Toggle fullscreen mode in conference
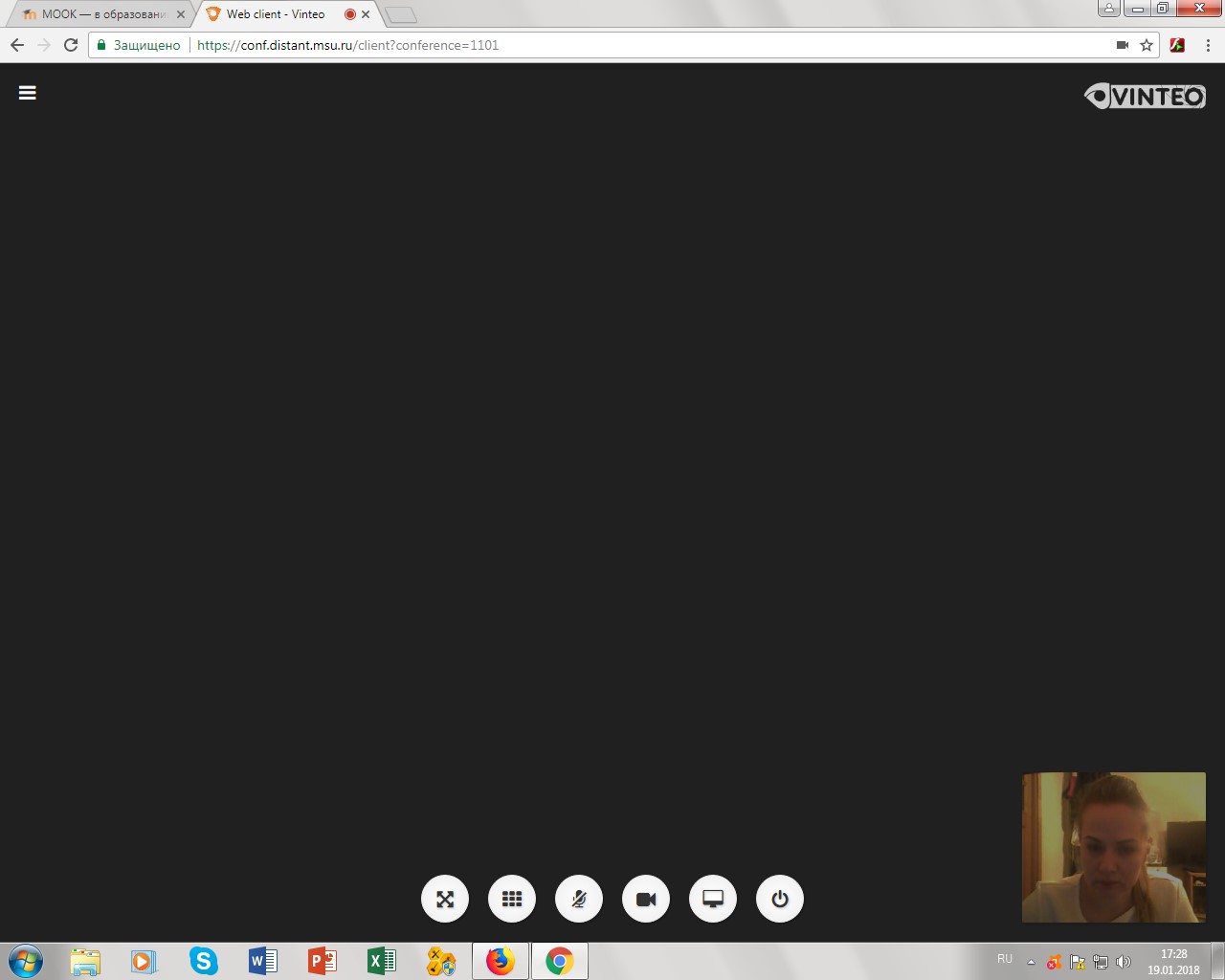This screenshot has width=1225, height=980. coord(445,899)
